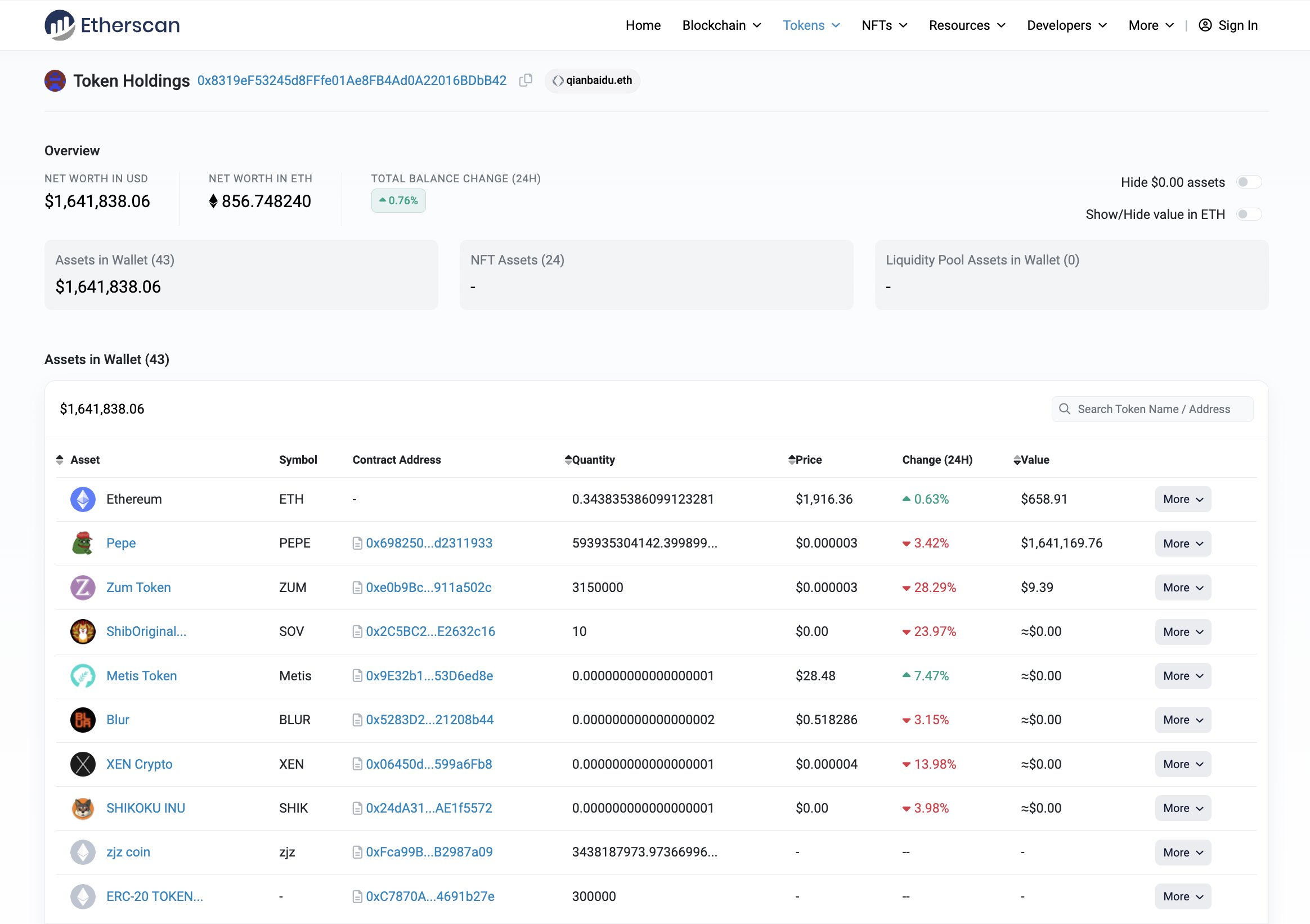Screen dimensions: 1310x924
Task: Click the Zum Token purple icon
Action: coord(83,587)
